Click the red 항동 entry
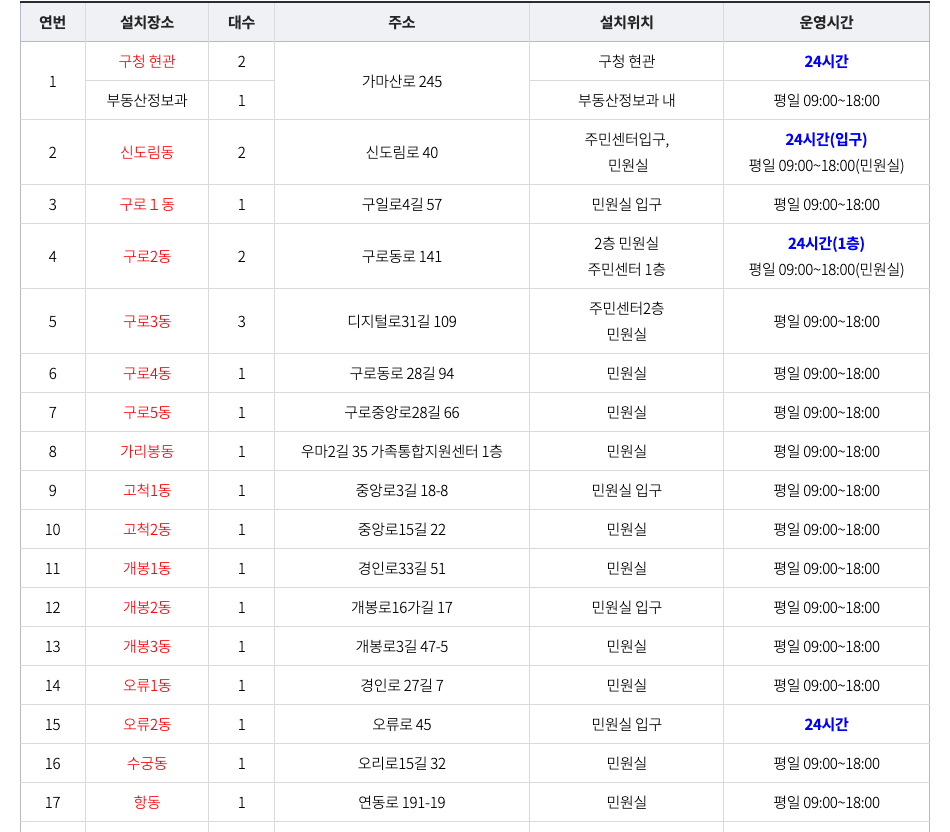The height and width of the screenshot is (832, 950). click(147, 802)
